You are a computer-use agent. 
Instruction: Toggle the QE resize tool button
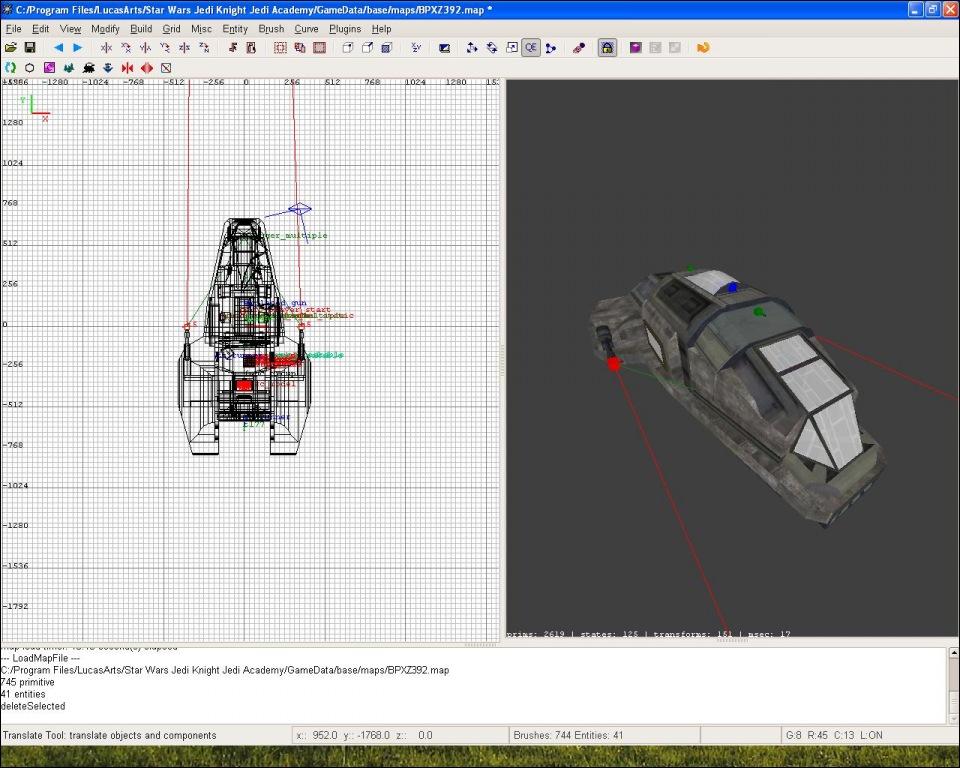530,47
